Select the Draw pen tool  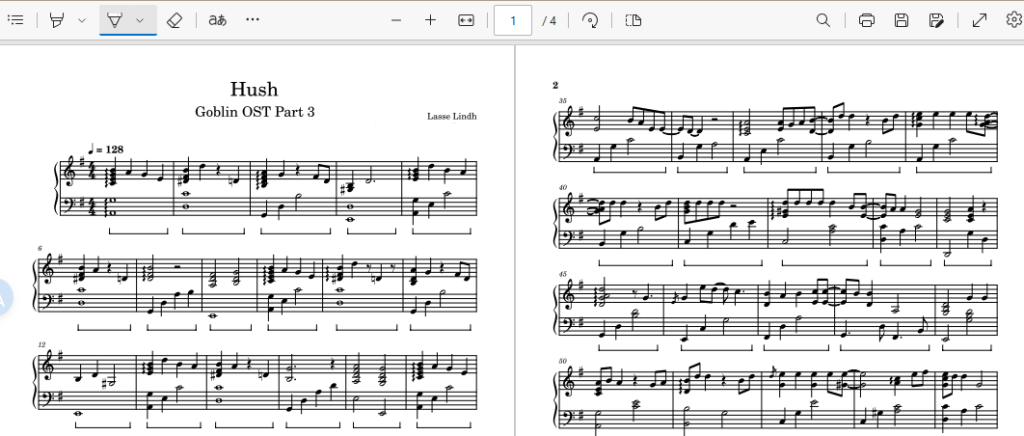(57, 20)
